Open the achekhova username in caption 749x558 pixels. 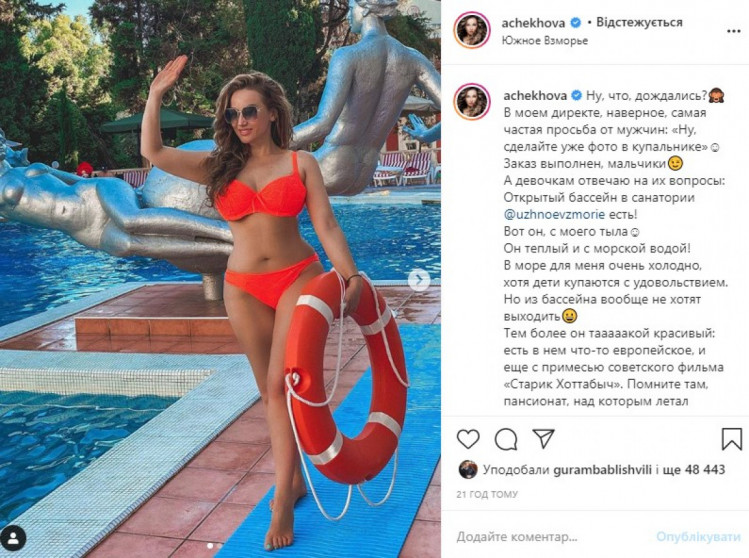coord(535,95)
